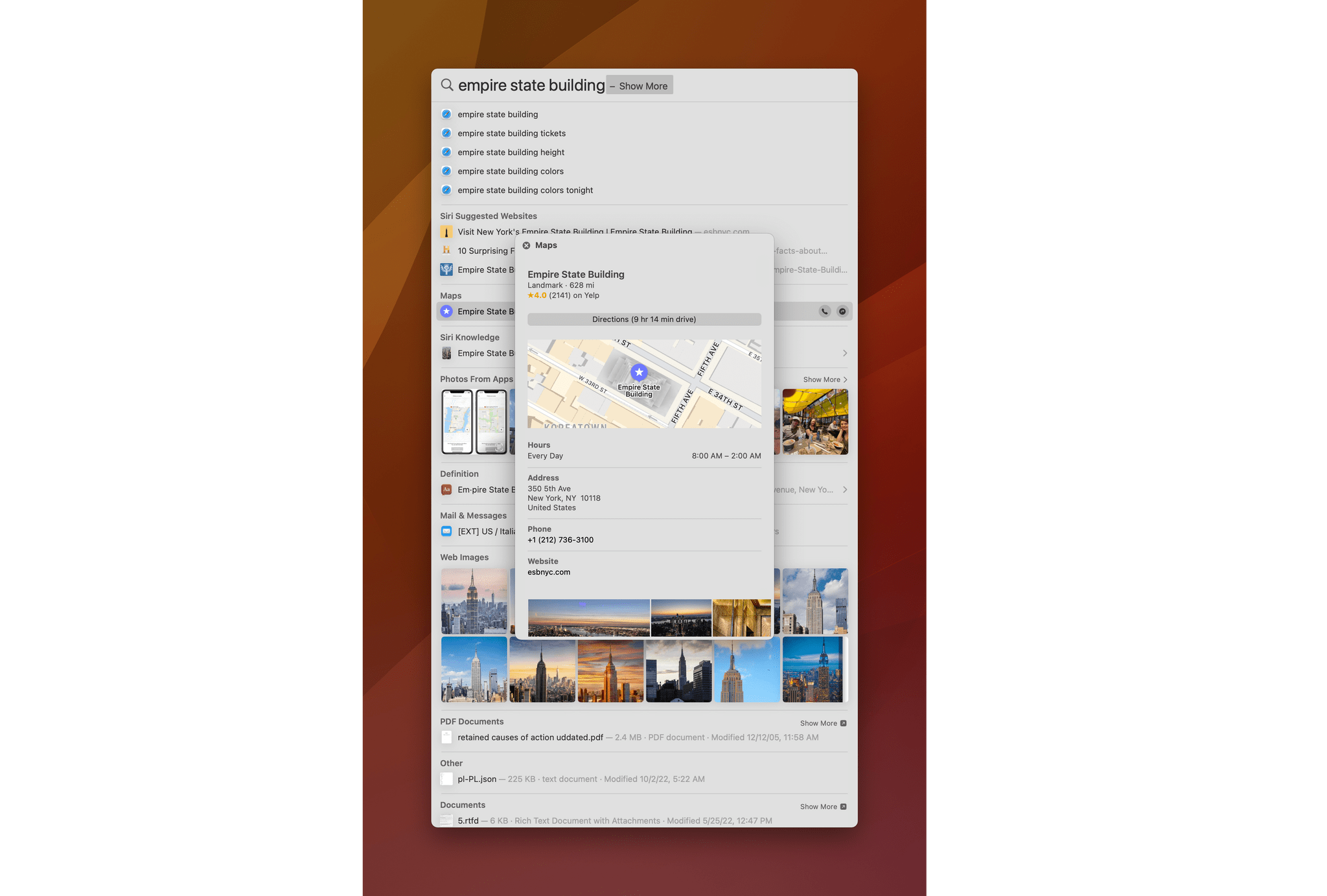The image size is (1327, 896).
Task: Click Safari icon for first "empire state building" suggestion
Action: click(x=446, y=114)
